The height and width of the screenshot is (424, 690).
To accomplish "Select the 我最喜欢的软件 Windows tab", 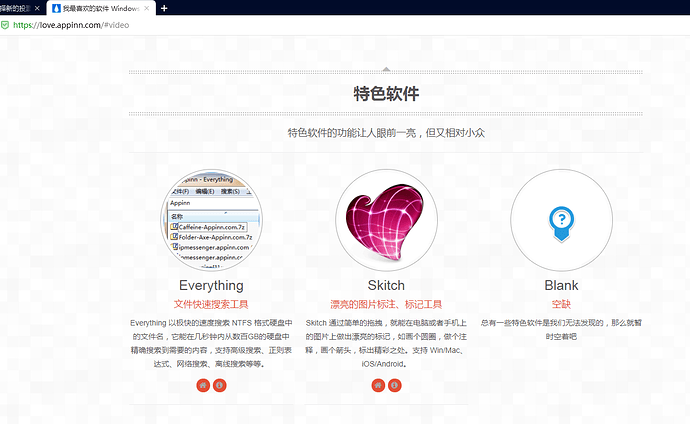I will coord(101,8).
